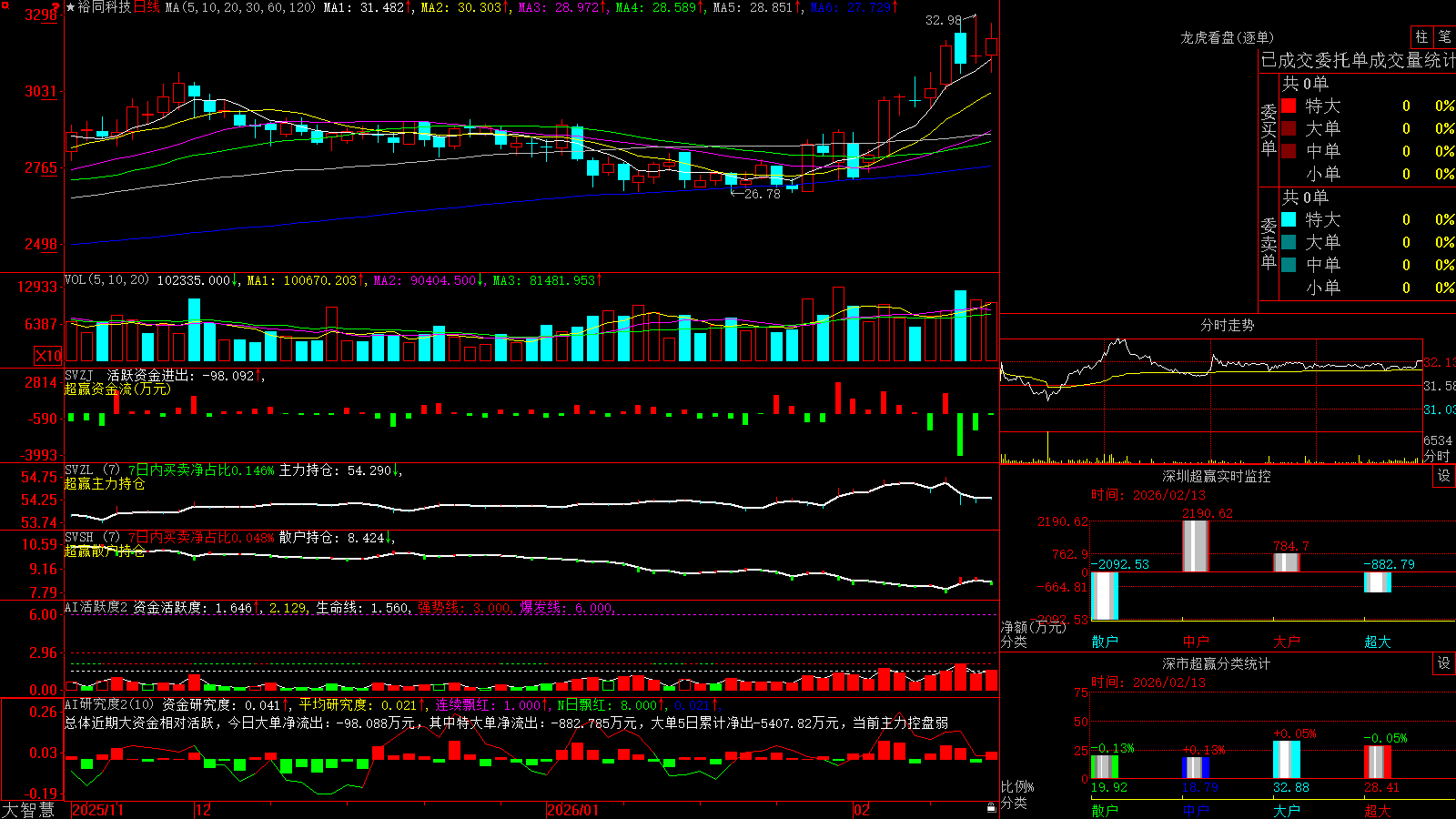Click the 裕同科技 stock name
1456x819 pixels.
point(105,7)
